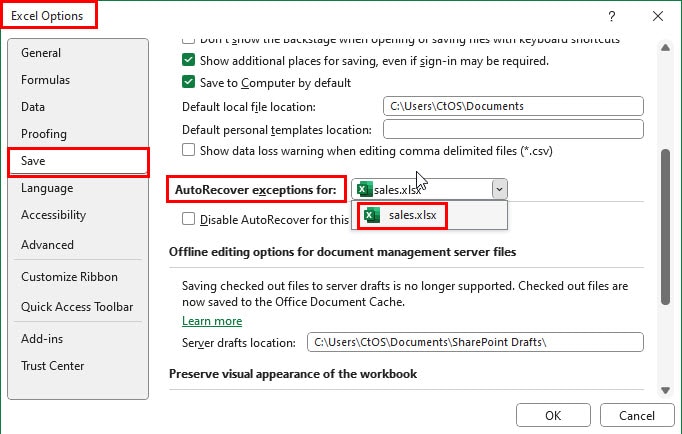The height and width of the screenshot is (434, 682).
Task: Check Disable AutoRecover for this workbook
Action: click(x=188, y=219)
